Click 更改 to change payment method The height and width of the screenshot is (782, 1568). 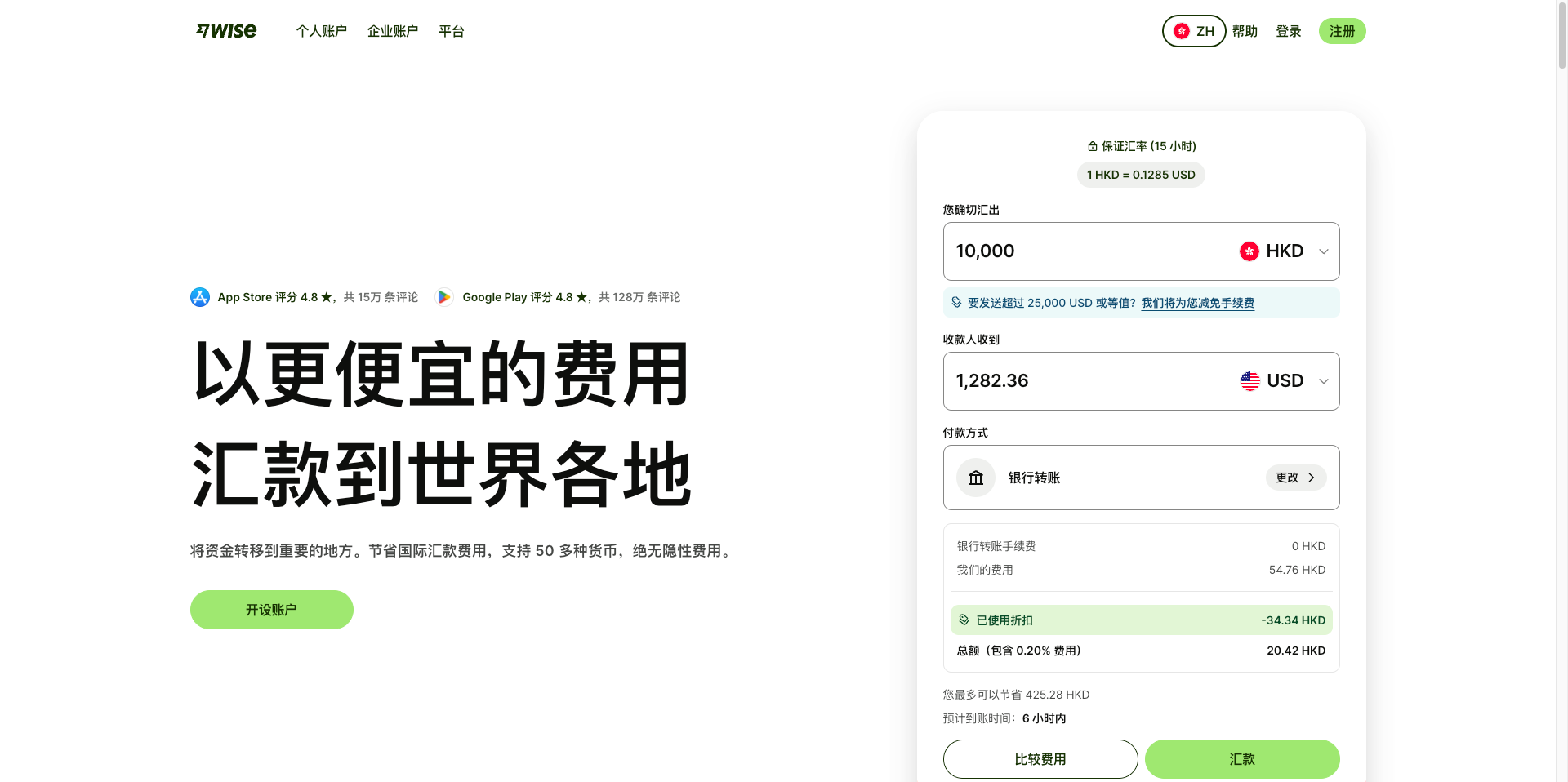(1295, 478)
